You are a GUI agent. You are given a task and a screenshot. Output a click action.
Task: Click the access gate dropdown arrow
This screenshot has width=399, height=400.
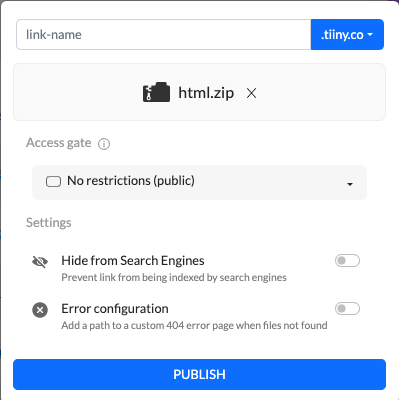350,184
